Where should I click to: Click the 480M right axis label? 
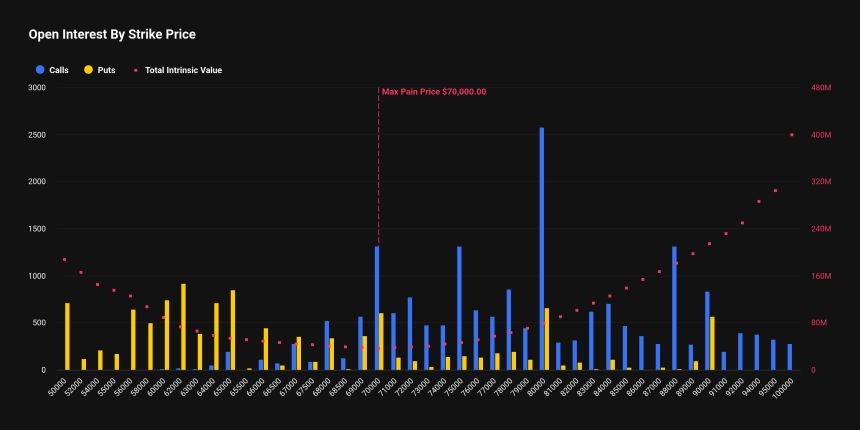point(819,88)
